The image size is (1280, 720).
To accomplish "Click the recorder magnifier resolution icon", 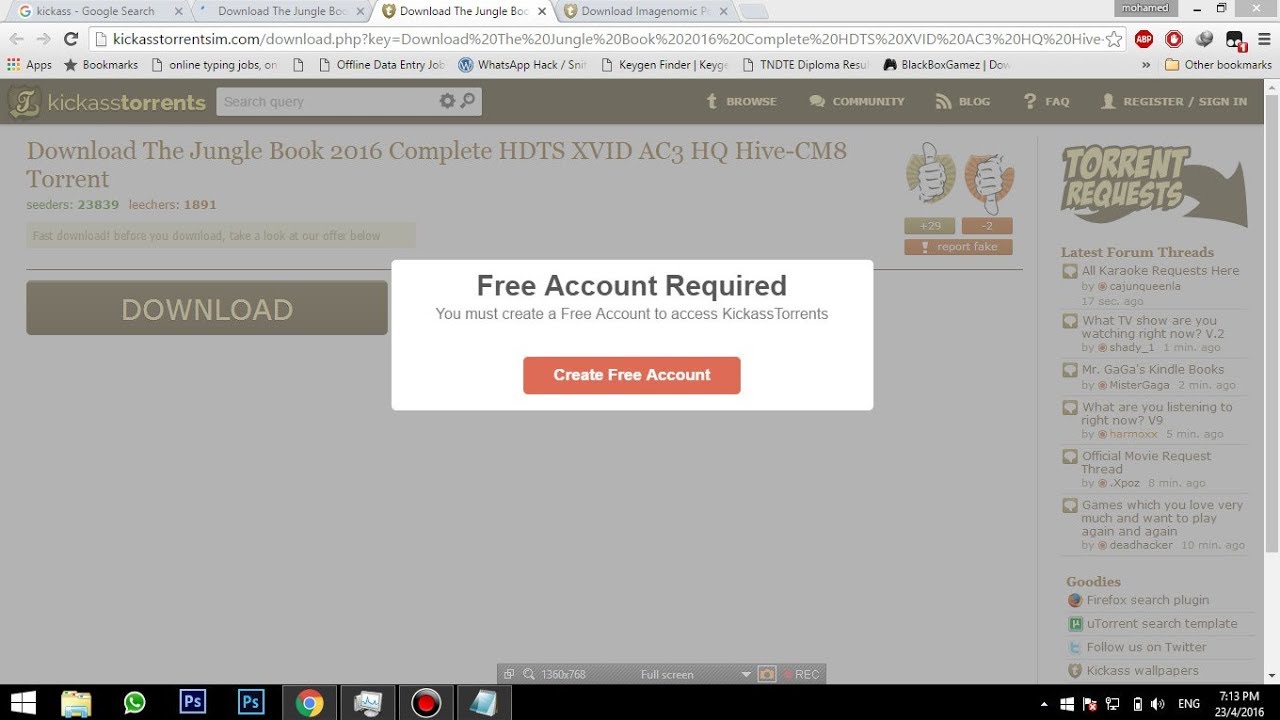I will [529, 675].
